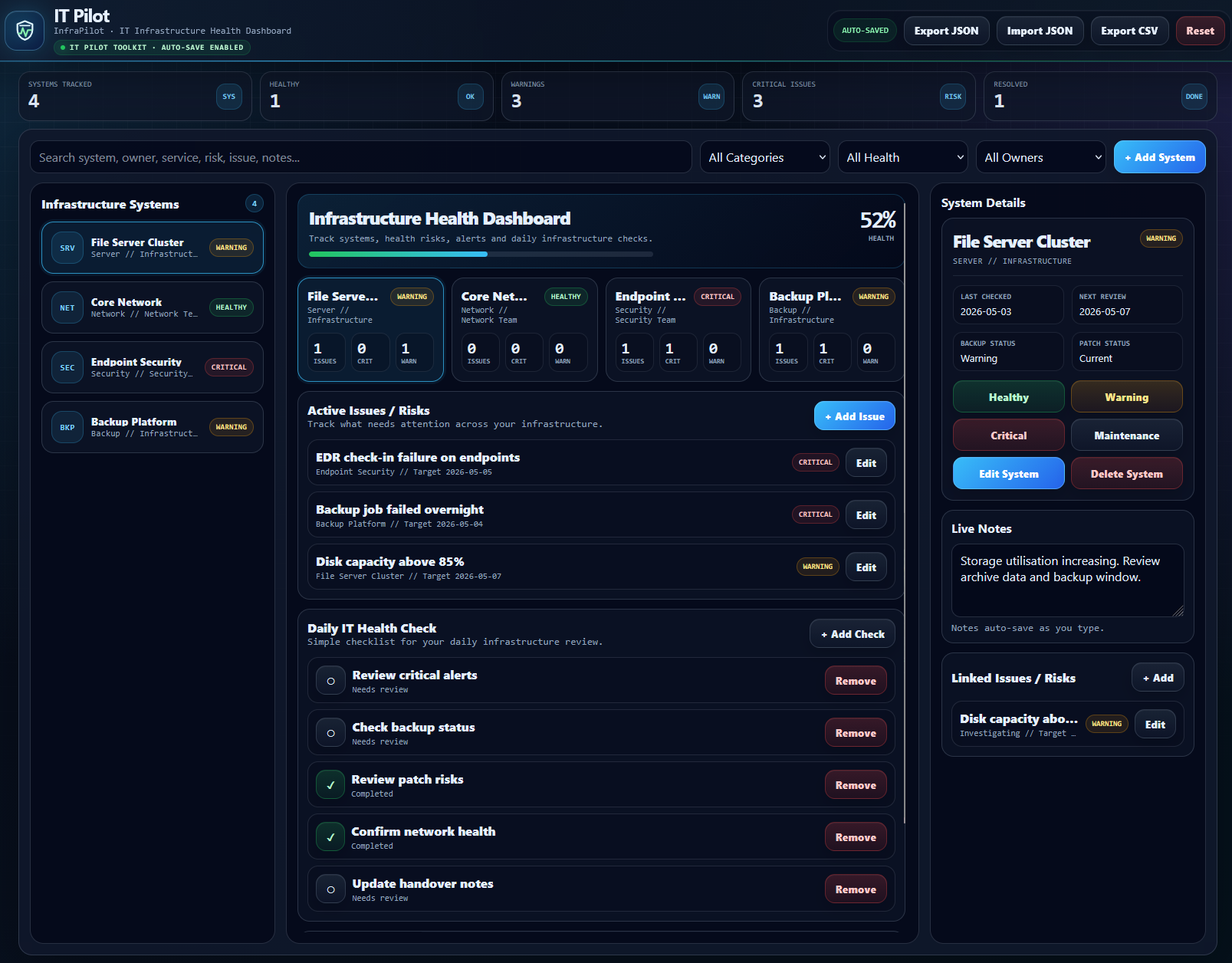1232x963 pixels.
Task: Select Core Network in systems list
Action: [153, 307]
